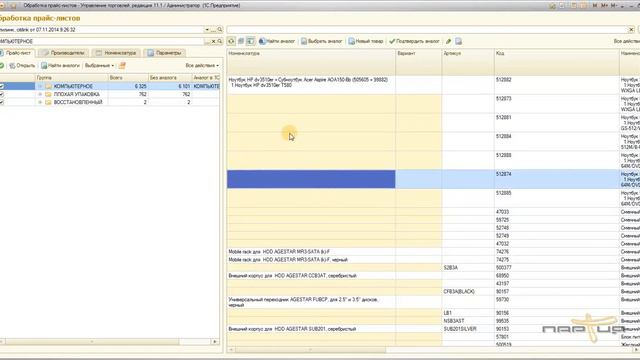Screen dimensions: 640x360
Task: Click the Выбрать аналог button
Action: pyautogui.click(x=322, y=41)
